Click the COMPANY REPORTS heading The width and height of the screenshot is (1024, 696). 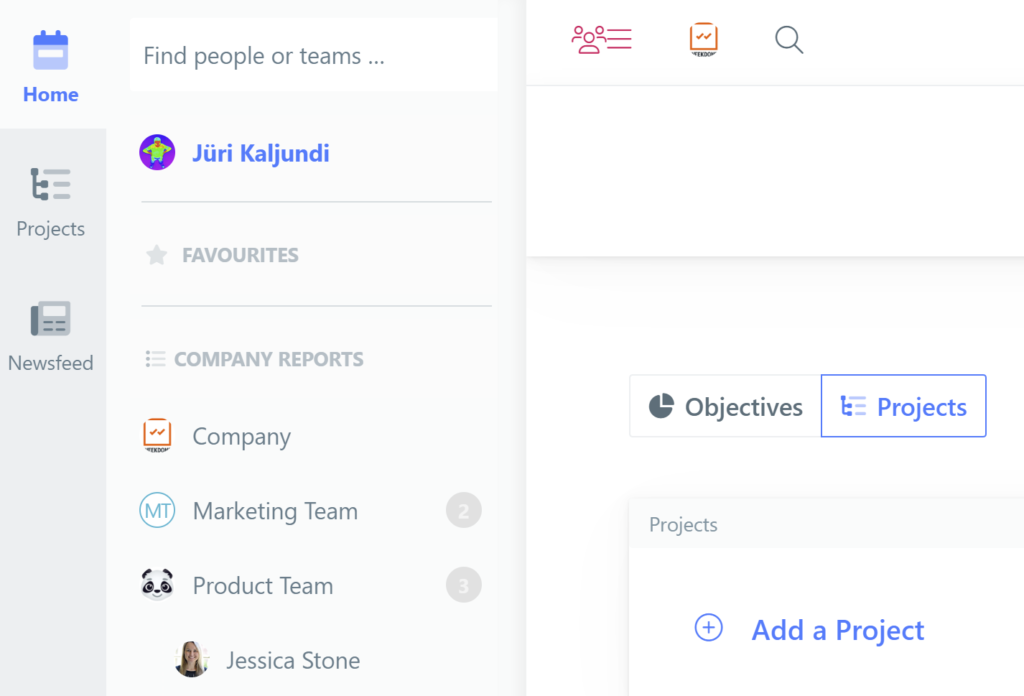269,359
